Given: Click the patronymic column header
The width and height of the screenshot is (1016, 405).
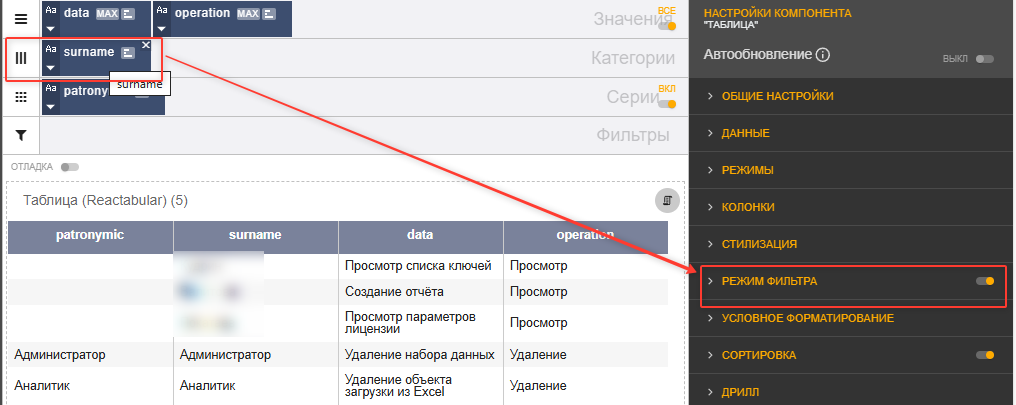Looking at the screenshot, I should [x=90, y=235].
